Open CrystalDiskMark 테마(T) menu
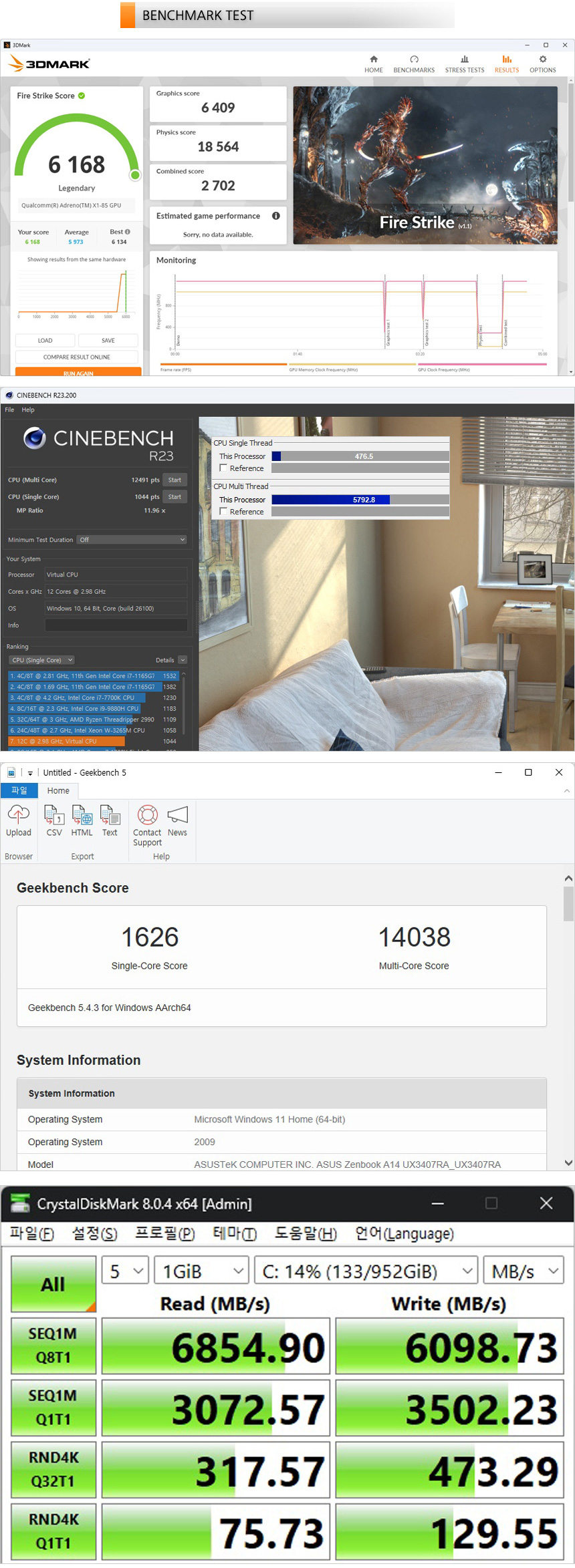The image size is (575, 1568). (x=235, y=1233)
